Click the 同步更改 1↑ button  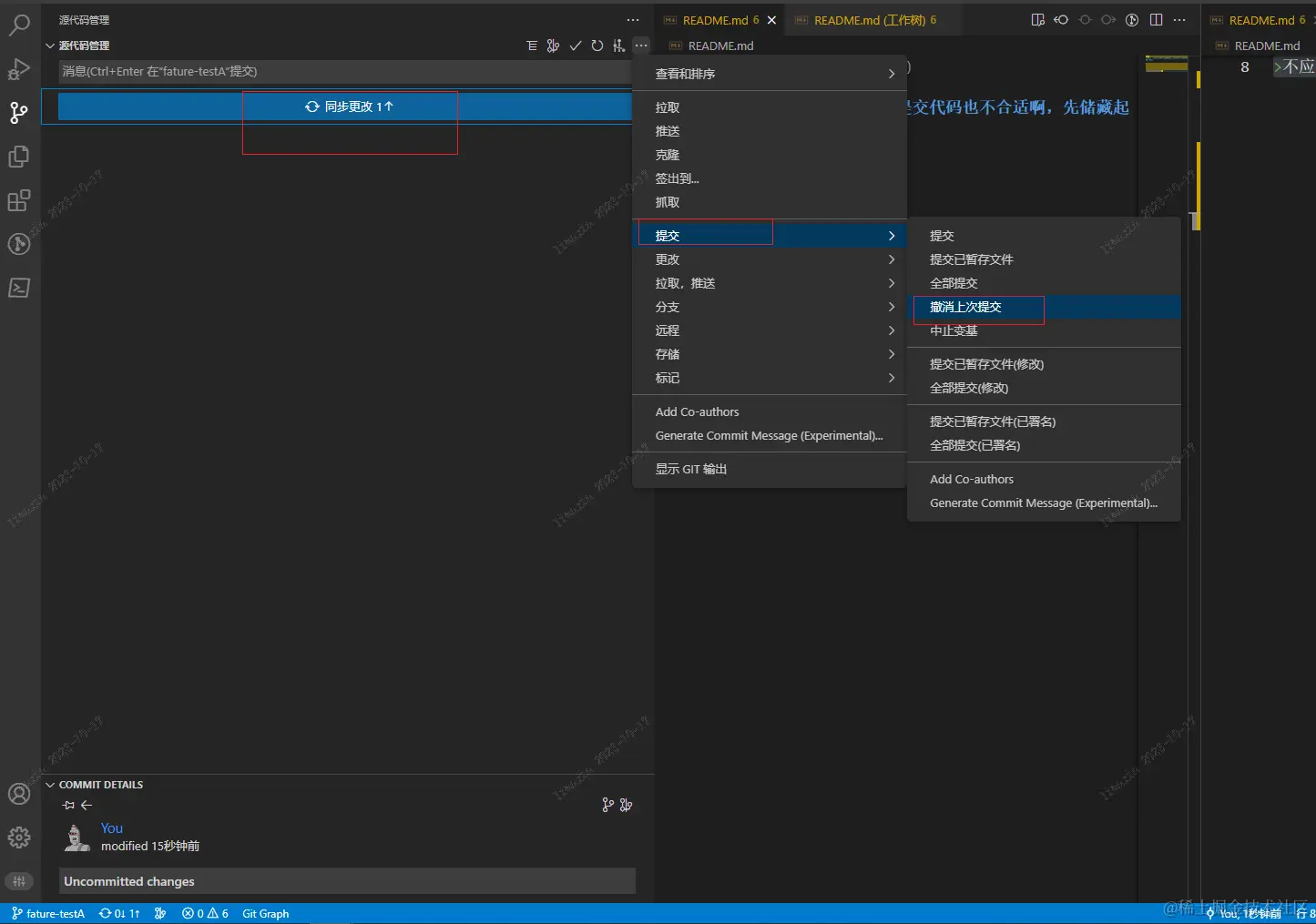349,106
